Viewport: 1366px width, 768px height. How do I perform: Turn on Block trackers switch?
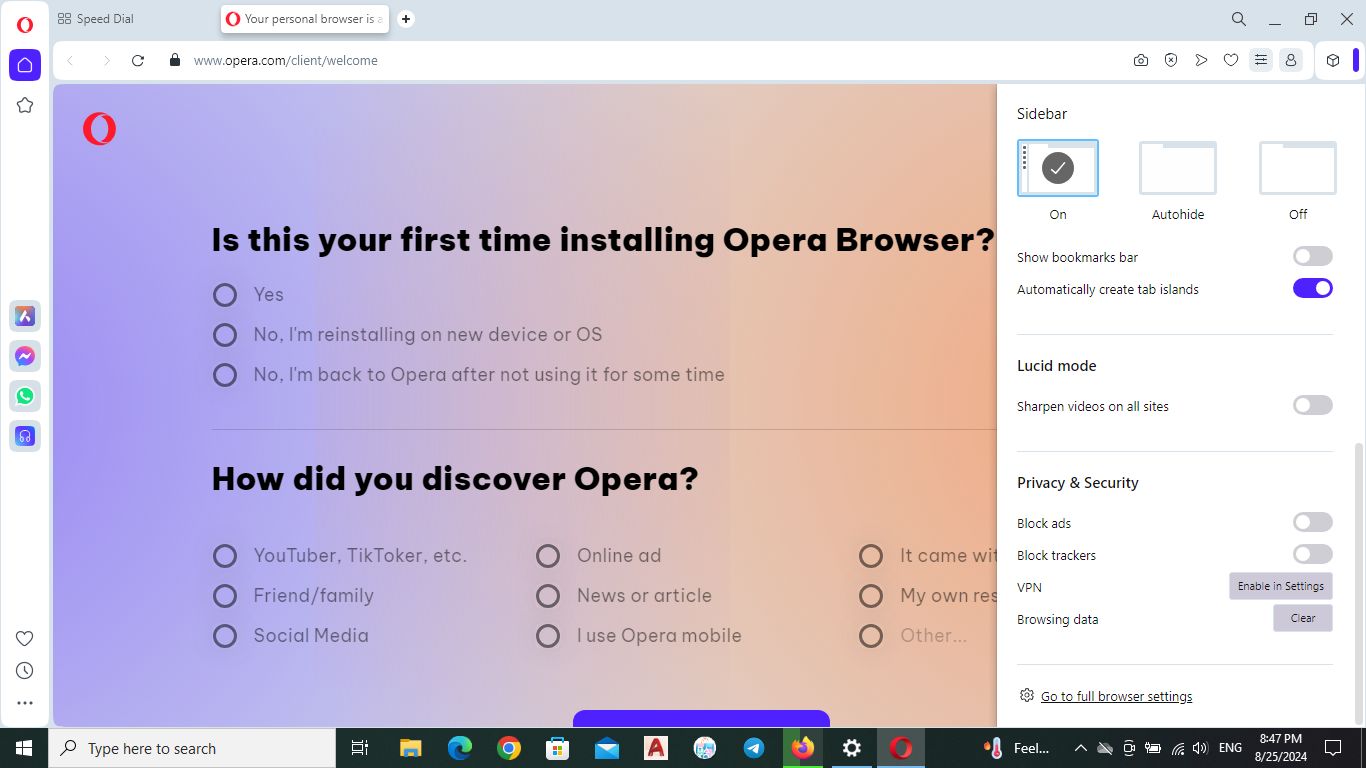1312,555
